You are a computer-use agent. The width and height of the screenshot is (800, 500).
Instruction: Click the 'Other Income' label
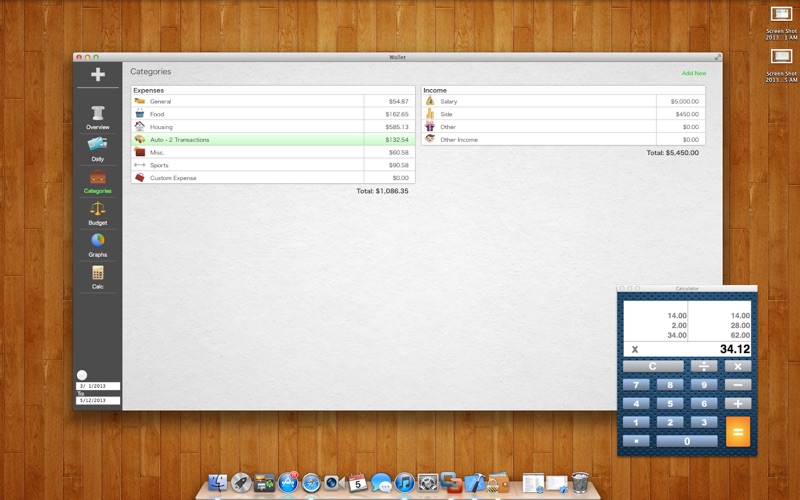459,140
